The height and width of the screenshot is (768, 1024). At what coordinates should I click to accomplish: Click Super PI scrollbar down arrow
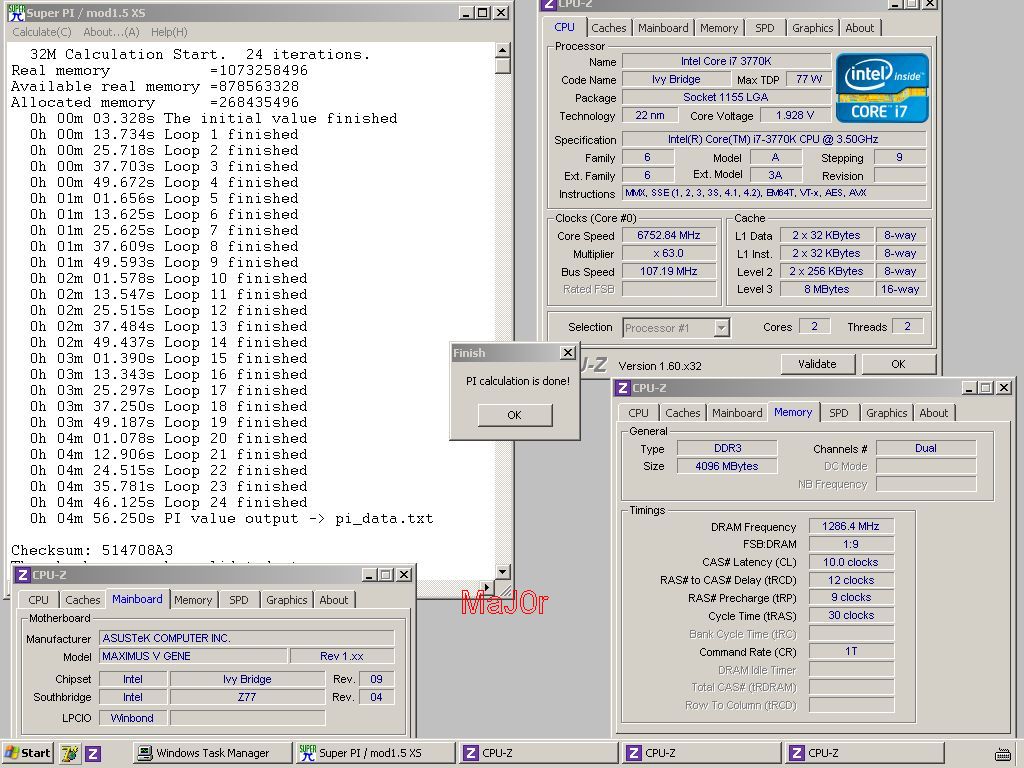[x=502, y=571]
